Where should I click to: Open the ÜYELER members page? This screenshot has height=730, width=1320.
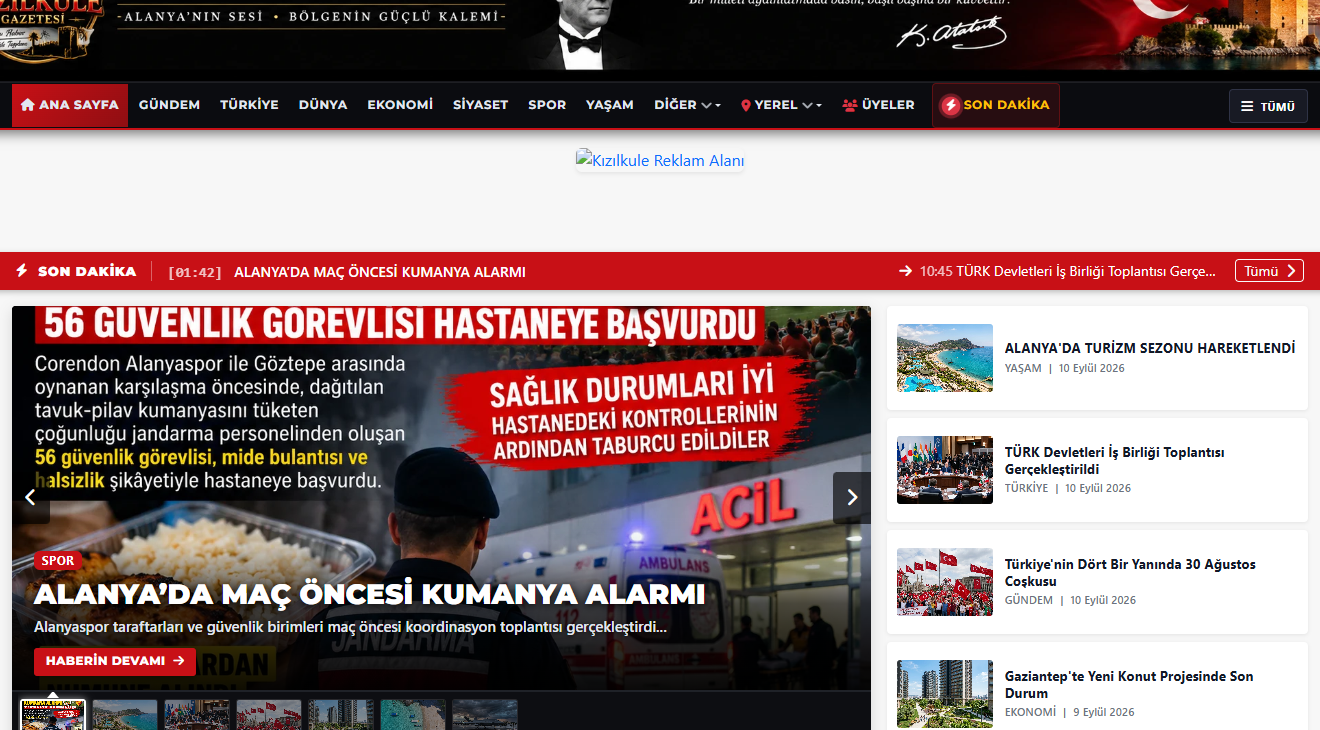tap(878, 105)
